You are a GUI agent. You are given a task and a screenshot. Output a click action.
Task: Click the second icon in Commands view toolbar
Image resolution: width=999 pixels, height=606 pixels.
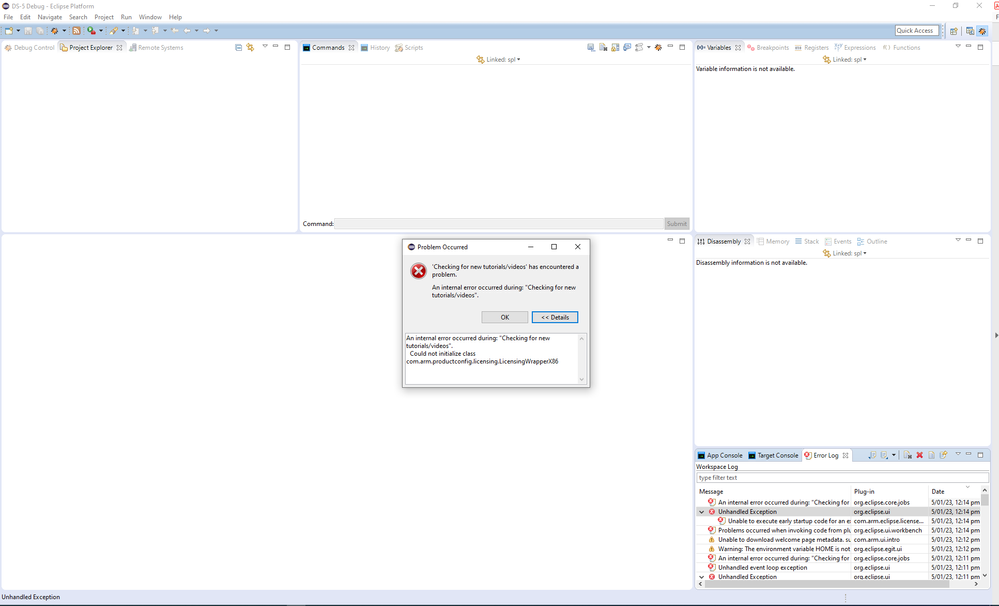(x=603, y=47)
